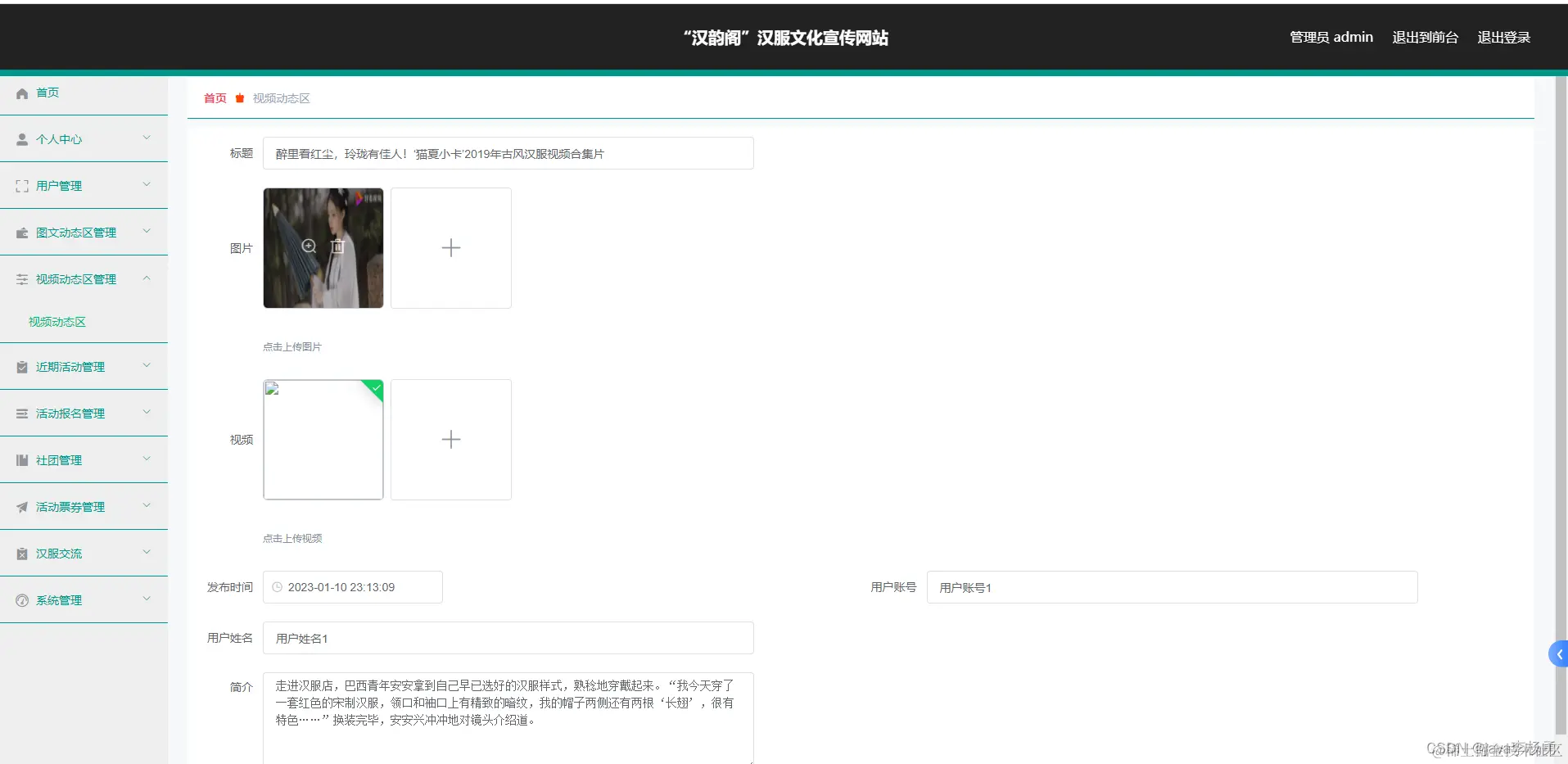This screenshot has width=1568, height=764.
Task: Click the plus icon to upload another video
Action: point(451,440)
